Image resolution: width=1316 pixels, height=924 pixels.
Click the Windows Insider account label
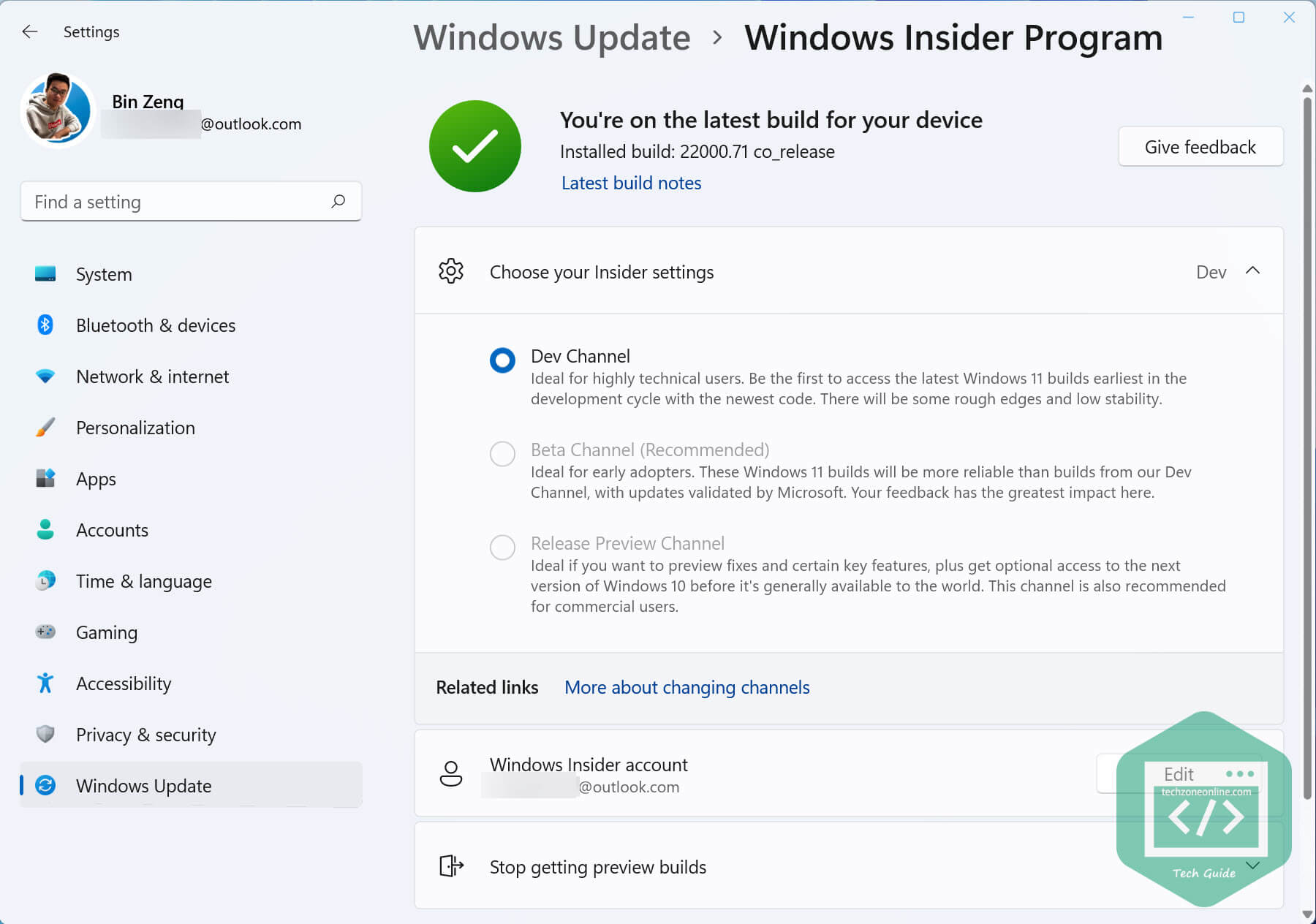point(589,765)
